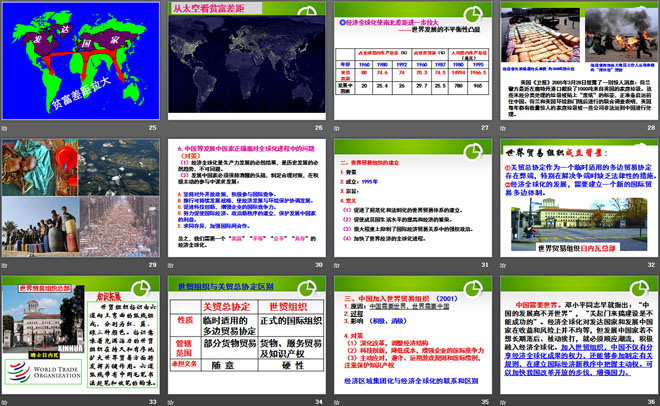Click slide number 25 label
The image size is (660, 406).
[152, 127]
